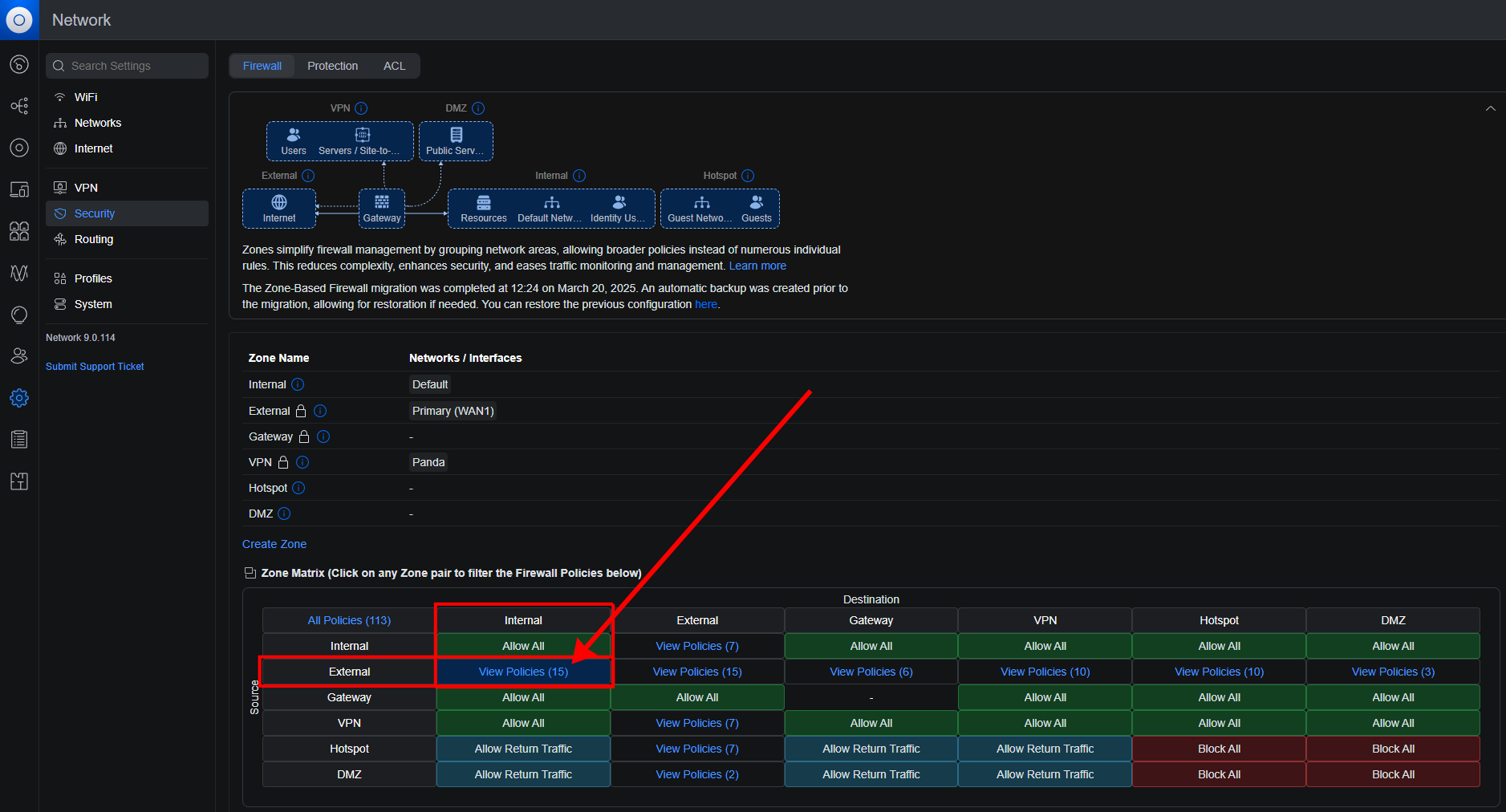Expand the Zone Matrix panel icon

[x=250, y=572]
